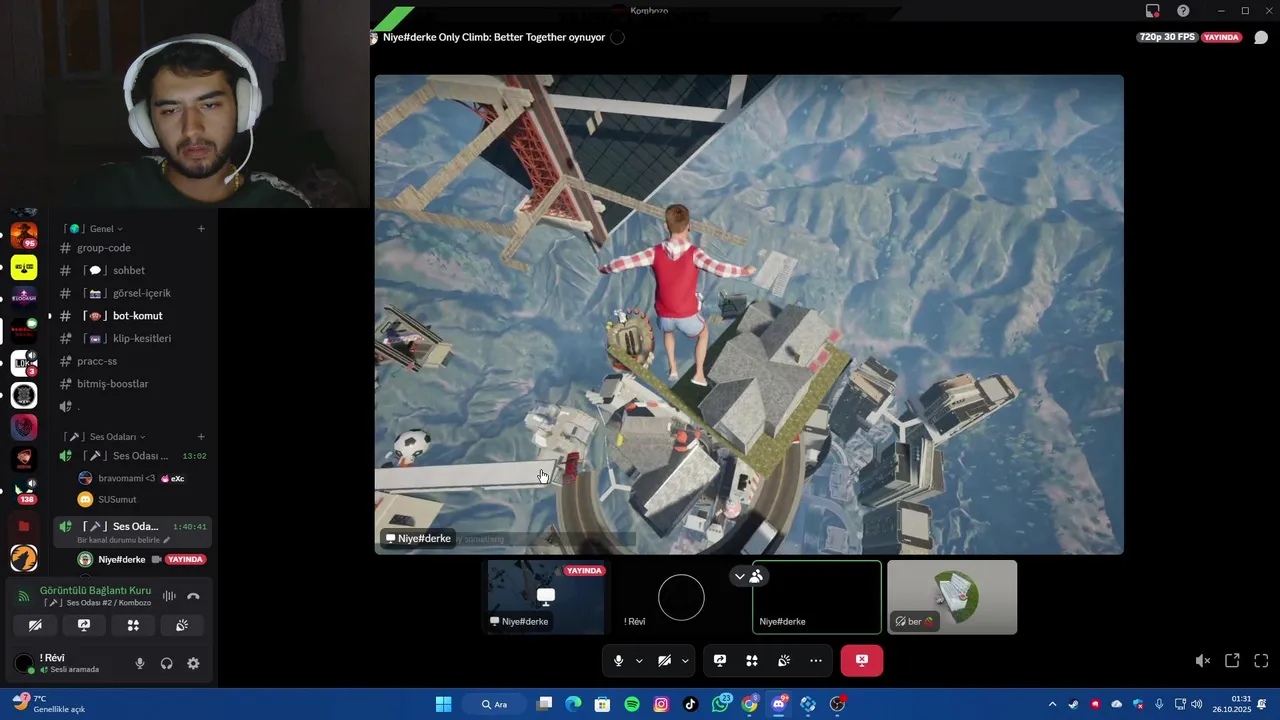This screenshot has width=1280, height=720.
Task: Pop out the stream window
Action: 1232,660
